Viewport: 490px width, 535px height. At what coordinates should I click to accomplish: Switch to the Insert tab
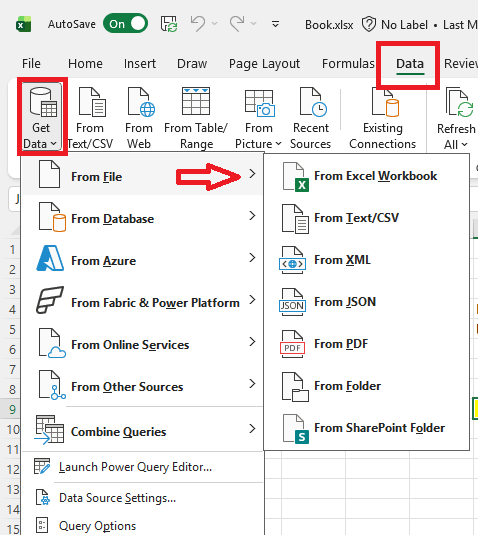pos(140,63)
